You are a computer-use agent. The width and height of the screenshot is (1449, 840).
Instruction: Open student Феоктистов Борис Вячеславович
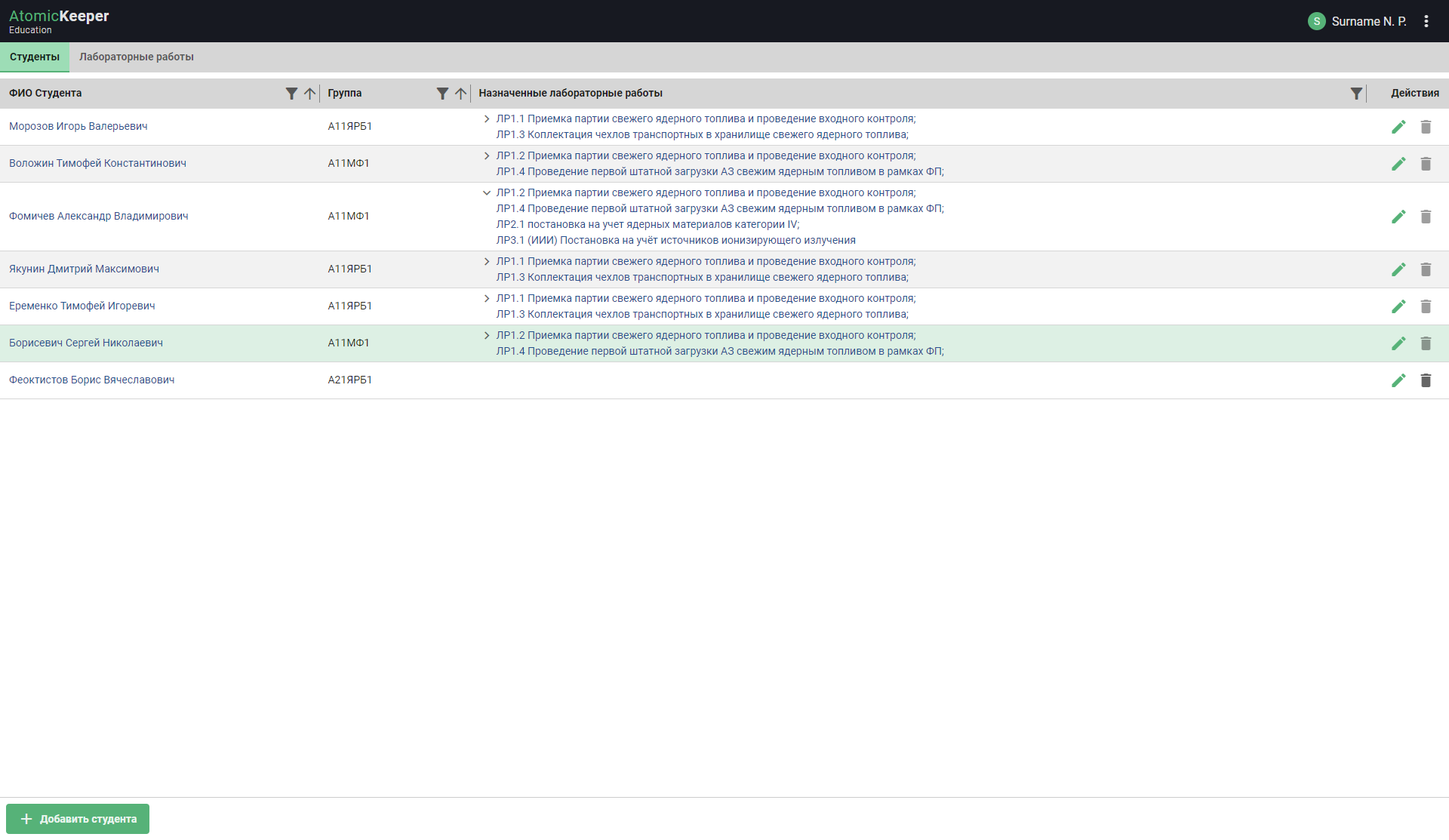click(92, 380)
